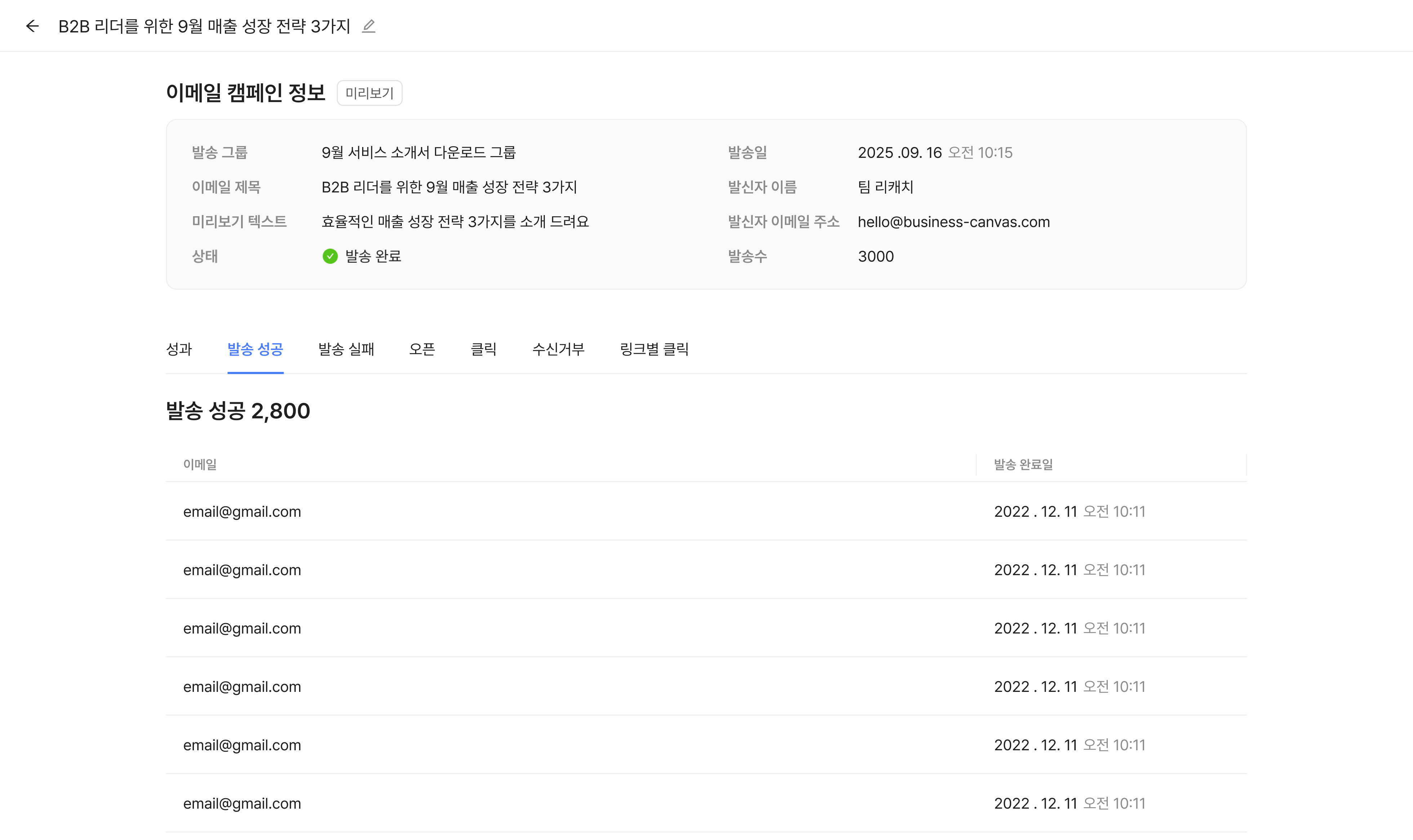This screenshot has height=840, width=1413.
Task: Click the campaign title in the top bar
Action: coord(204,26)
